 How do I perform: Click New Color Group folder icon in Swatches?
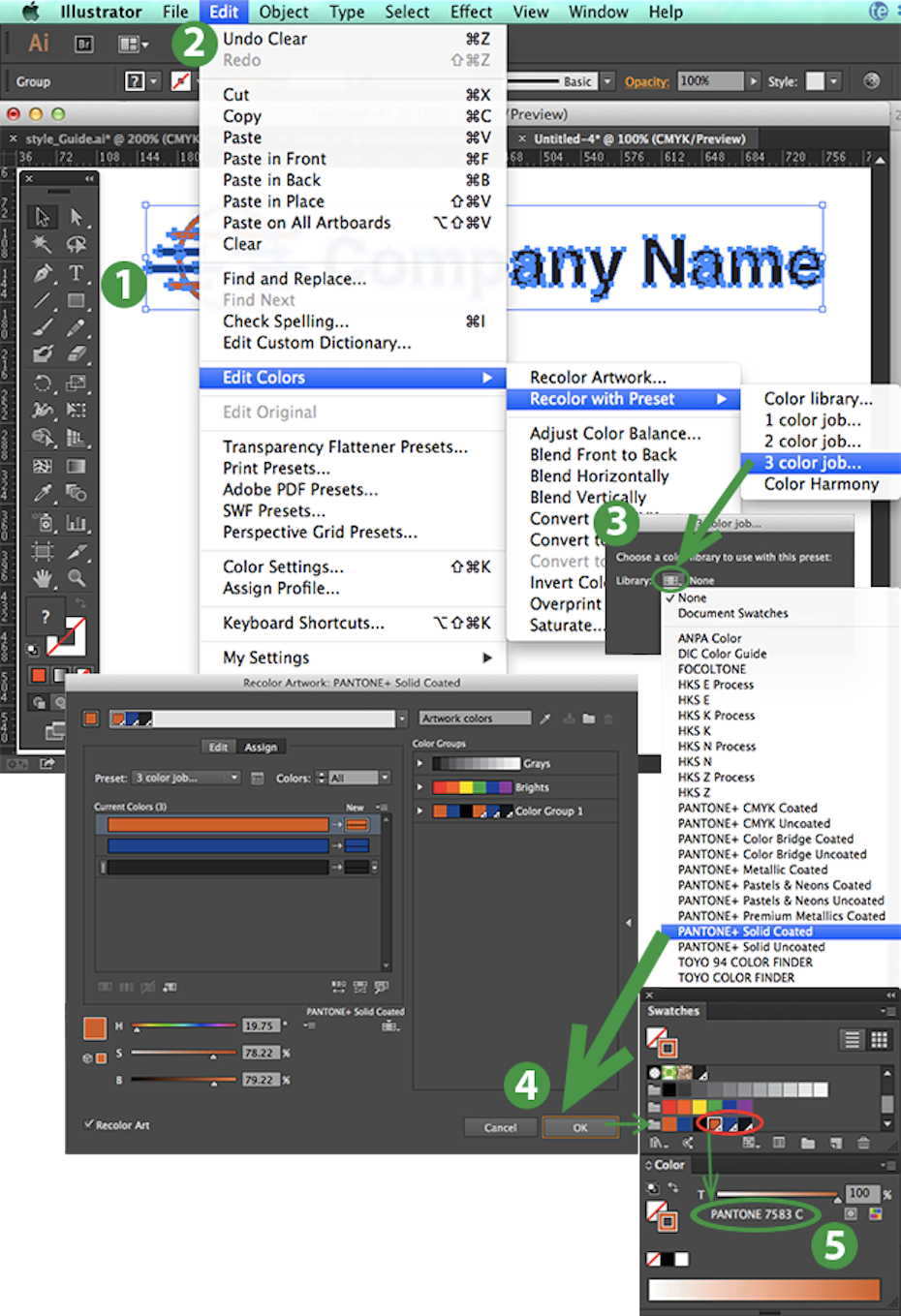(x=807, y=1143)
